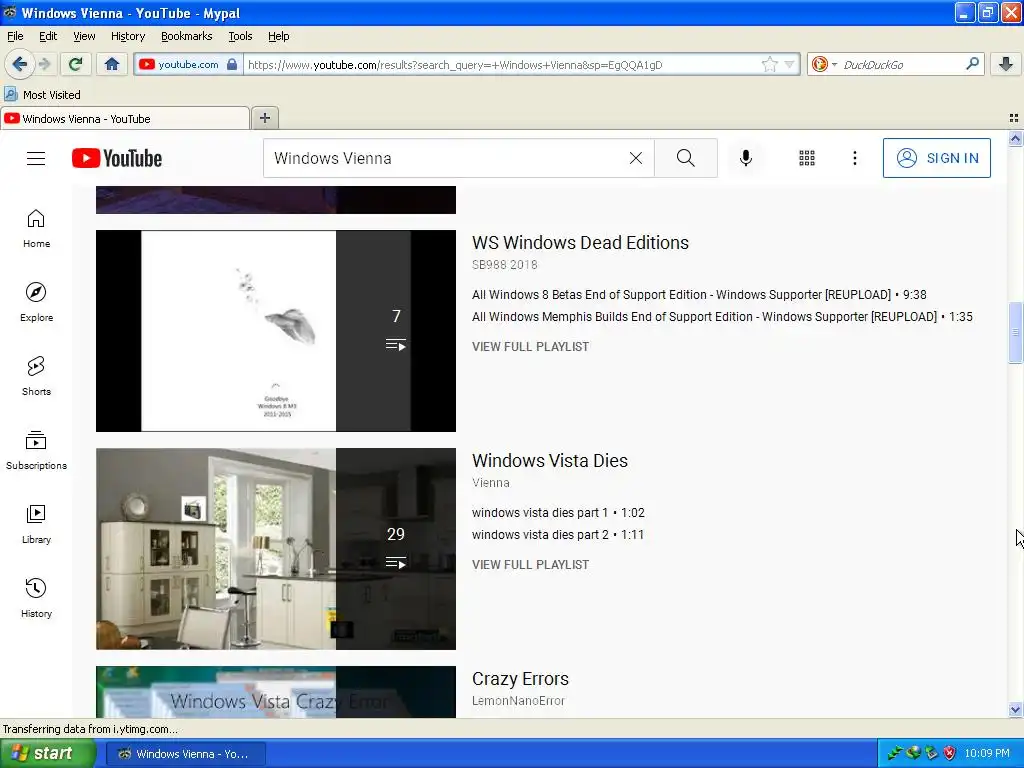The image size is (1024, 768).
Task: Open channel SB988 2018
Action: coord(504,264)
